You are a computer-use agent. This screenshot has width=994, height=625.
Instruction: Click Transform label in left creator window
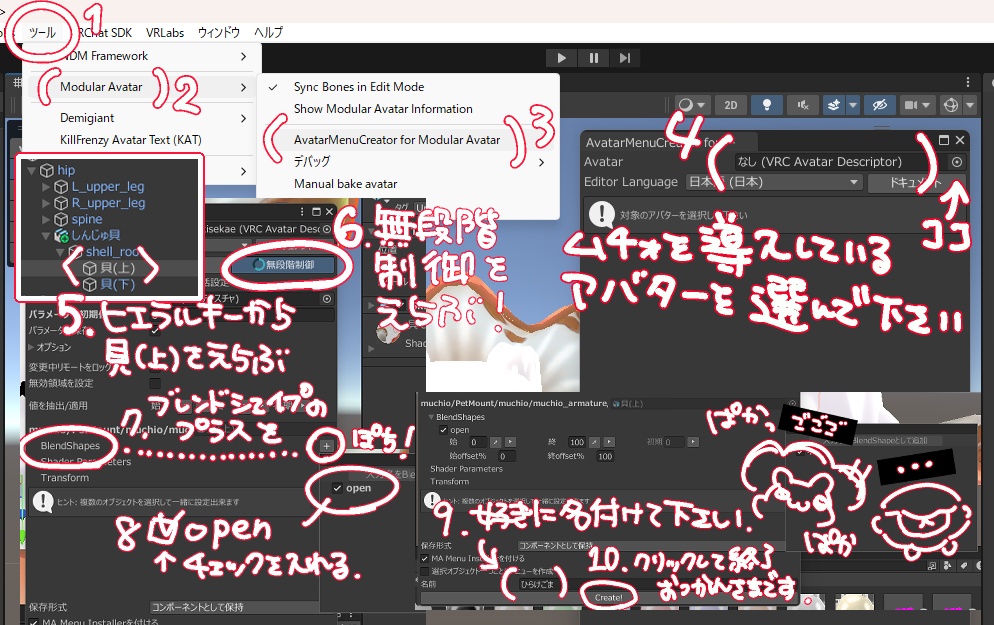(65, 478)
